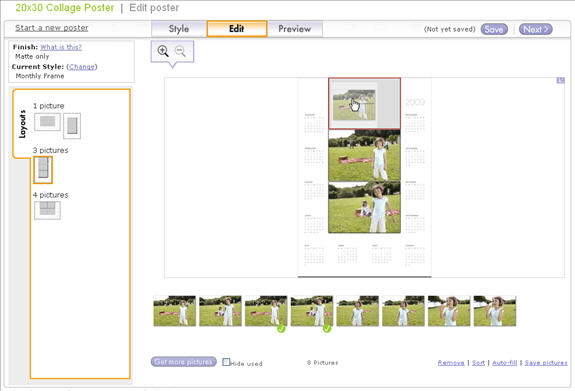Screen dimensions: 575x391
Task: Click the Save pictures link
Action: pos(546,363)
